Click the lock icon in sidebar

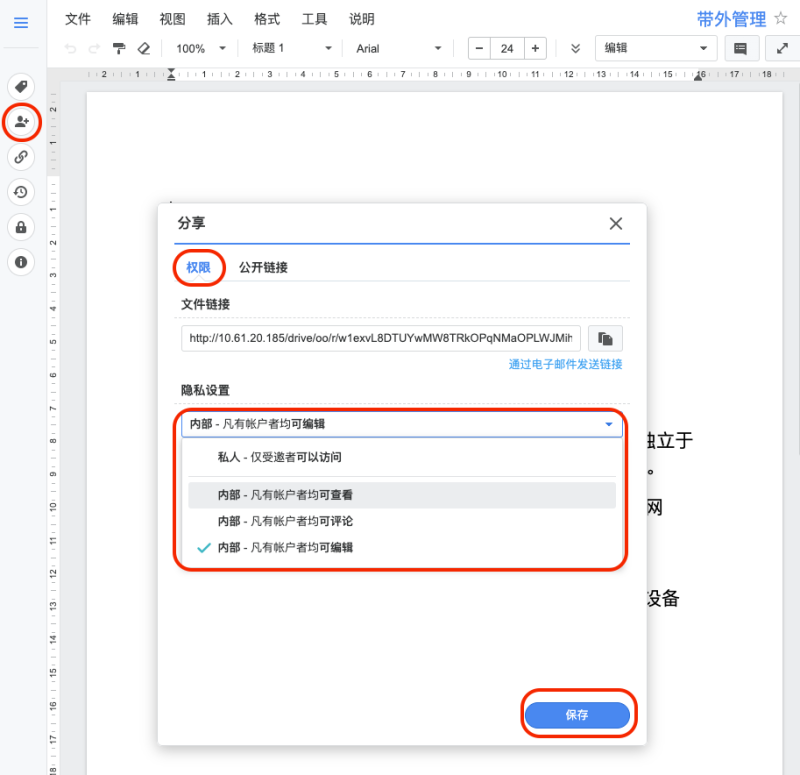click(x=21, y=227)
